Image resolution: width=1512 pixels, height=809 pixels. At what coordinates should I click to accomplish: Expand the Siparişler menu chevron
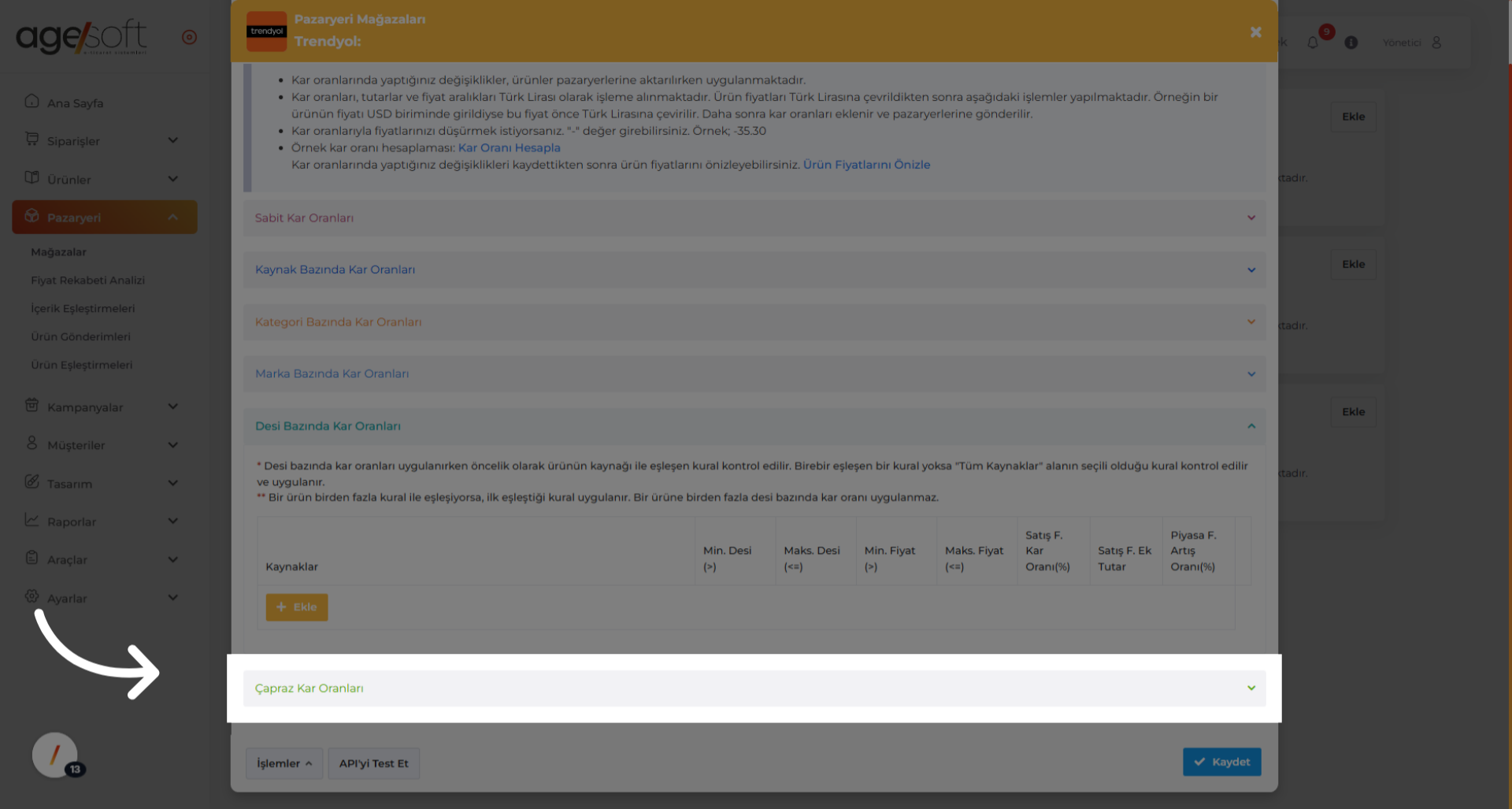[173, 140]
